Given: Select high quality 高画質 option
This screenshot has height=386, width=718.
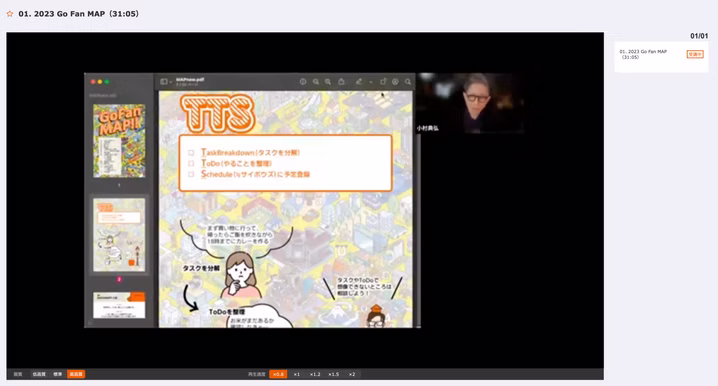Looking at the screenshot, I should [x=76, y=374].
